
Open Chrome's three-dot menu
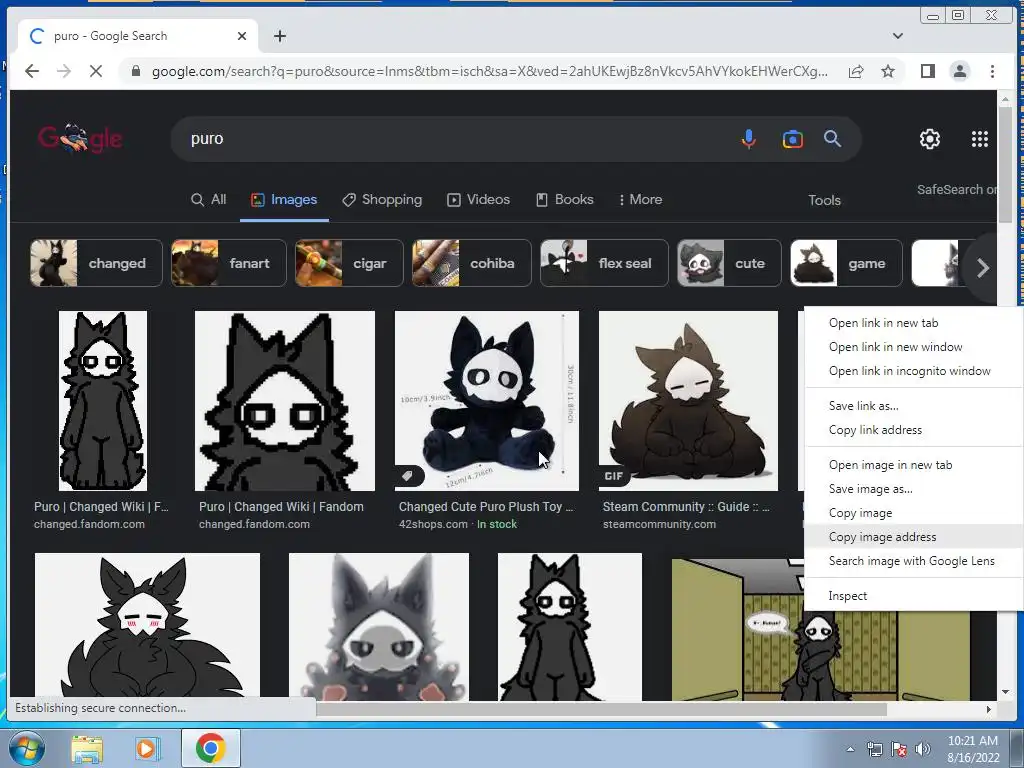(992, 71)
